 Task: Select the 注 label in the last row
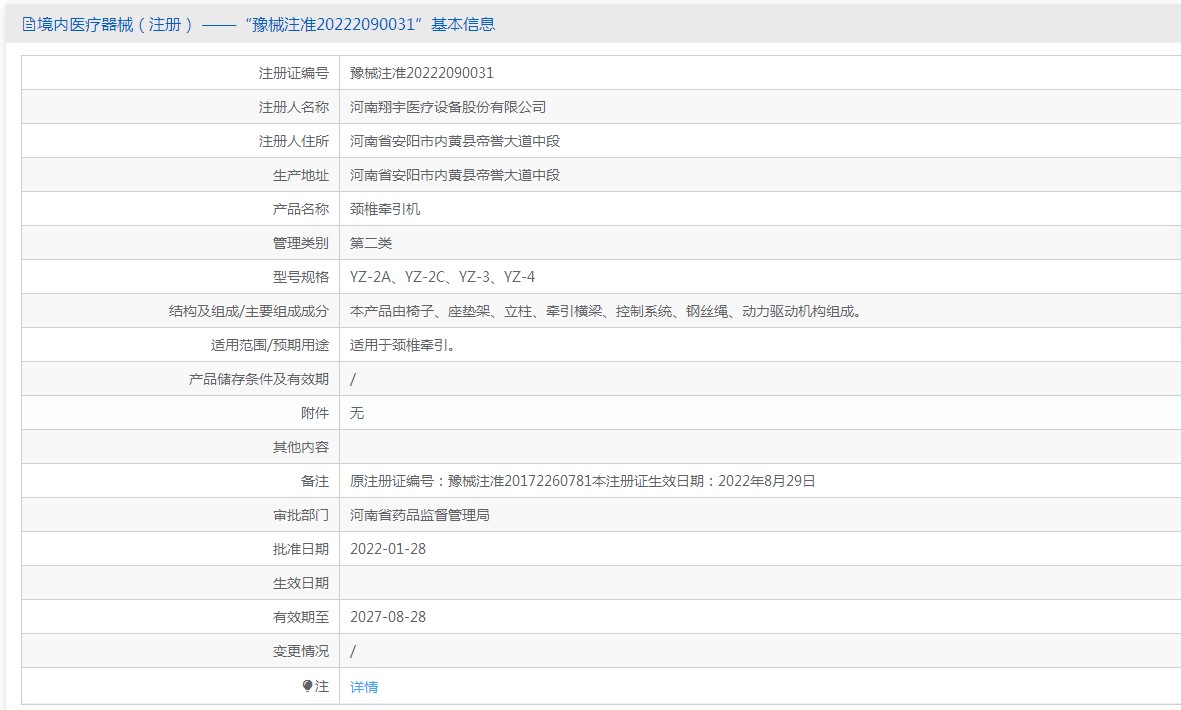click(322, 686)
